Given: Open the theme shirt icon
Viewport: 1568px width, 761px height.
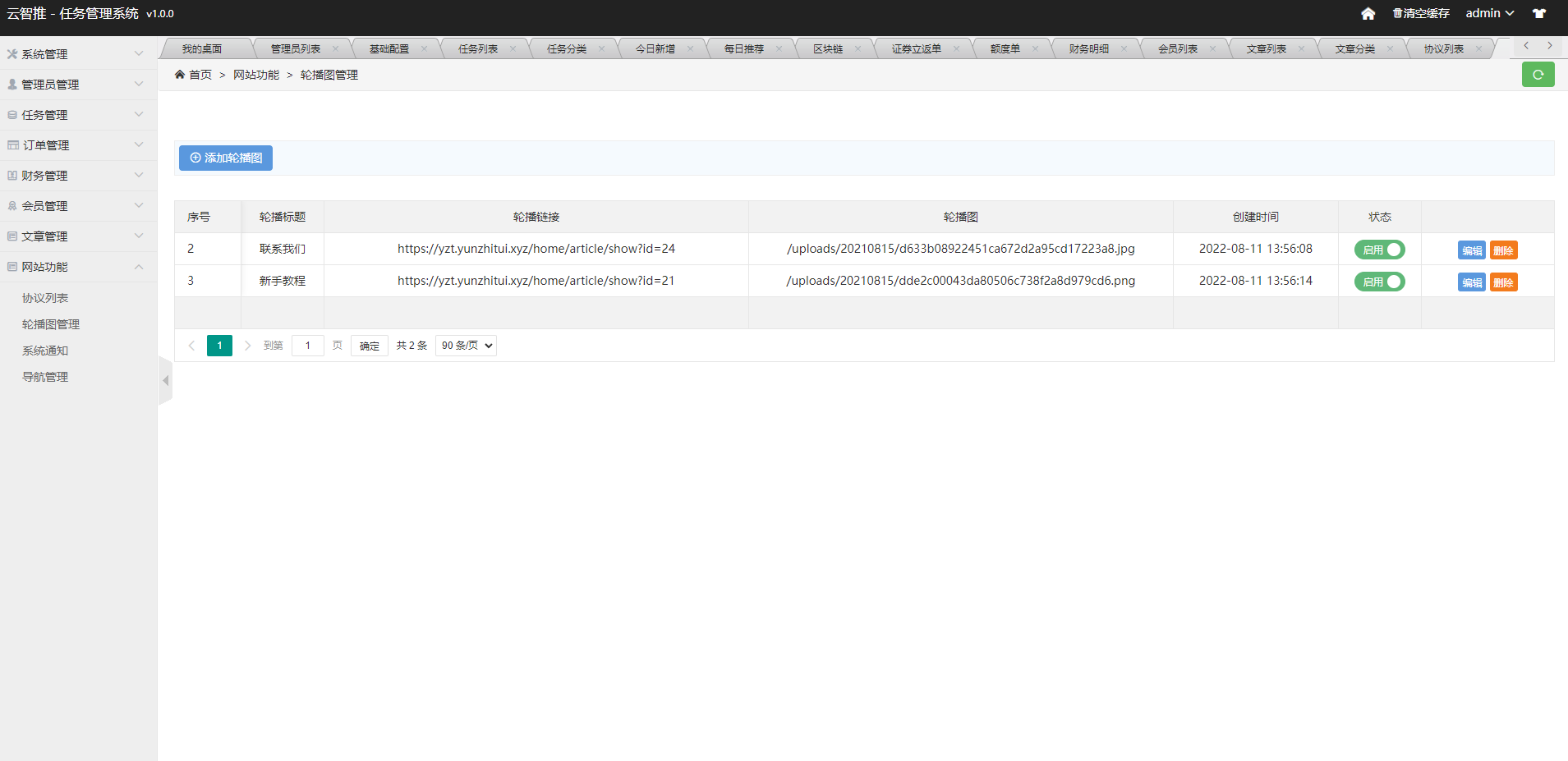Looking at the screenshot, I should [1539, 14].
